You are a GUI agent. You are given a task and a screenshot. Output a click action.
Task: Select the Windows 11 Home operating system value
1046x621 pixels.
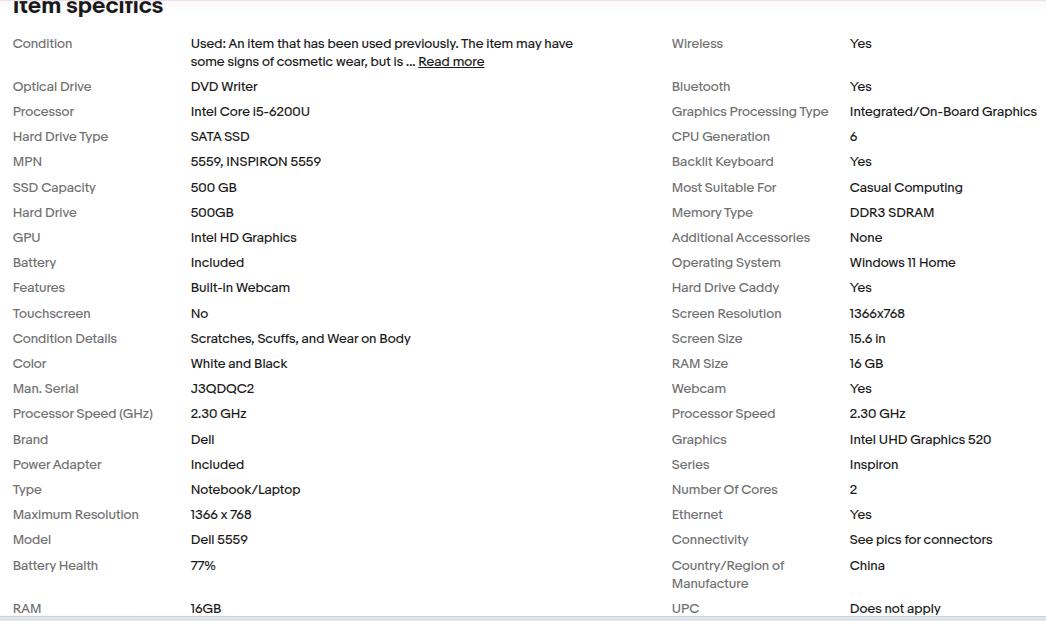(902, 263)
